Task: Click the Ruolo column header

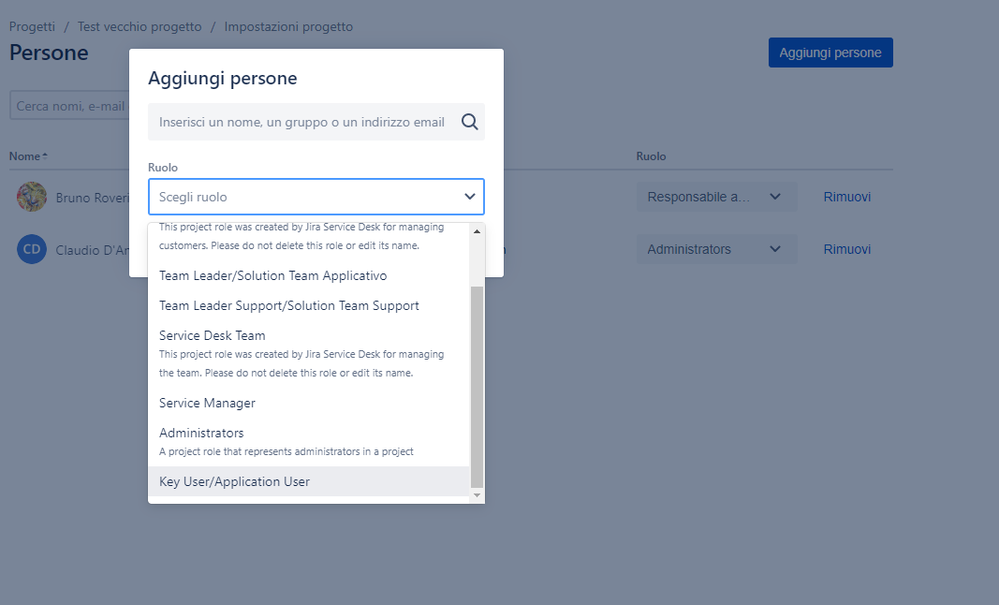Action: click(x=650, y=156)
